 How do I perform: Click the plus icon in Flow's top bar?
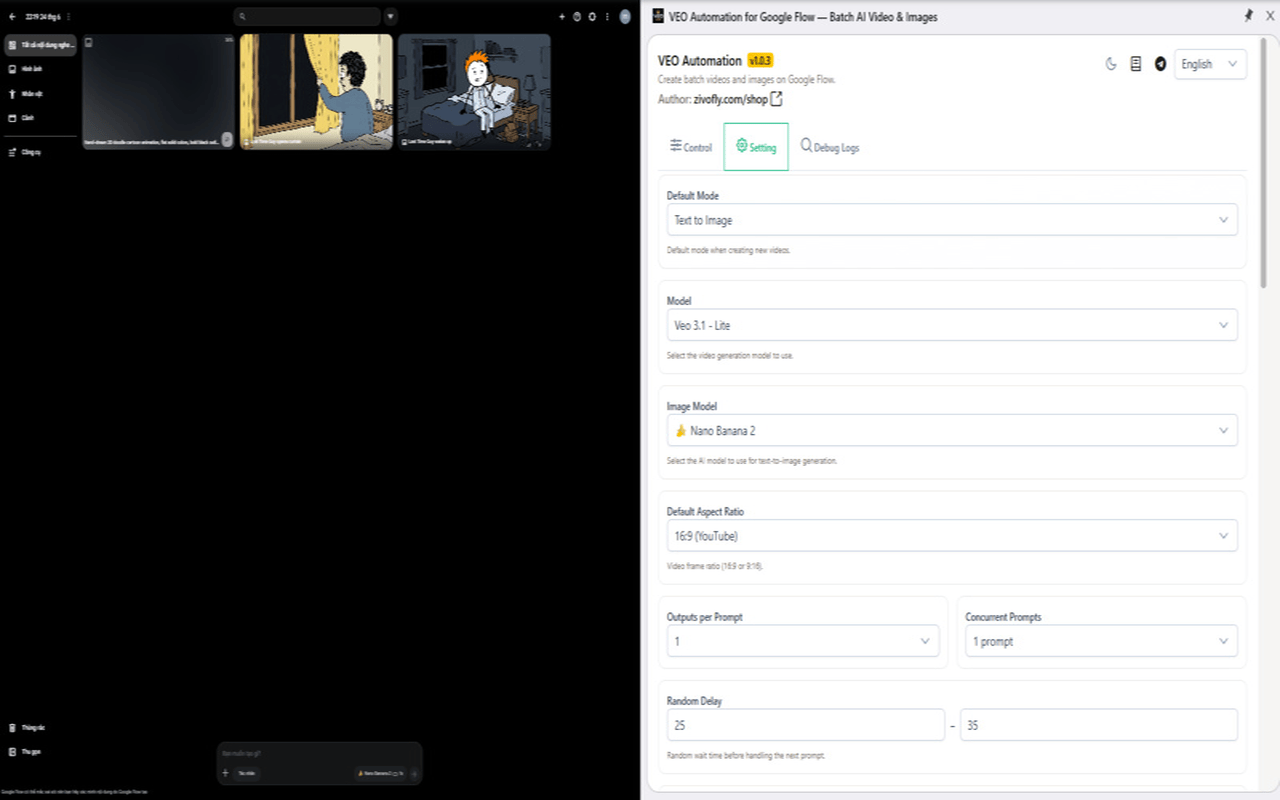[x=562, y=17]
